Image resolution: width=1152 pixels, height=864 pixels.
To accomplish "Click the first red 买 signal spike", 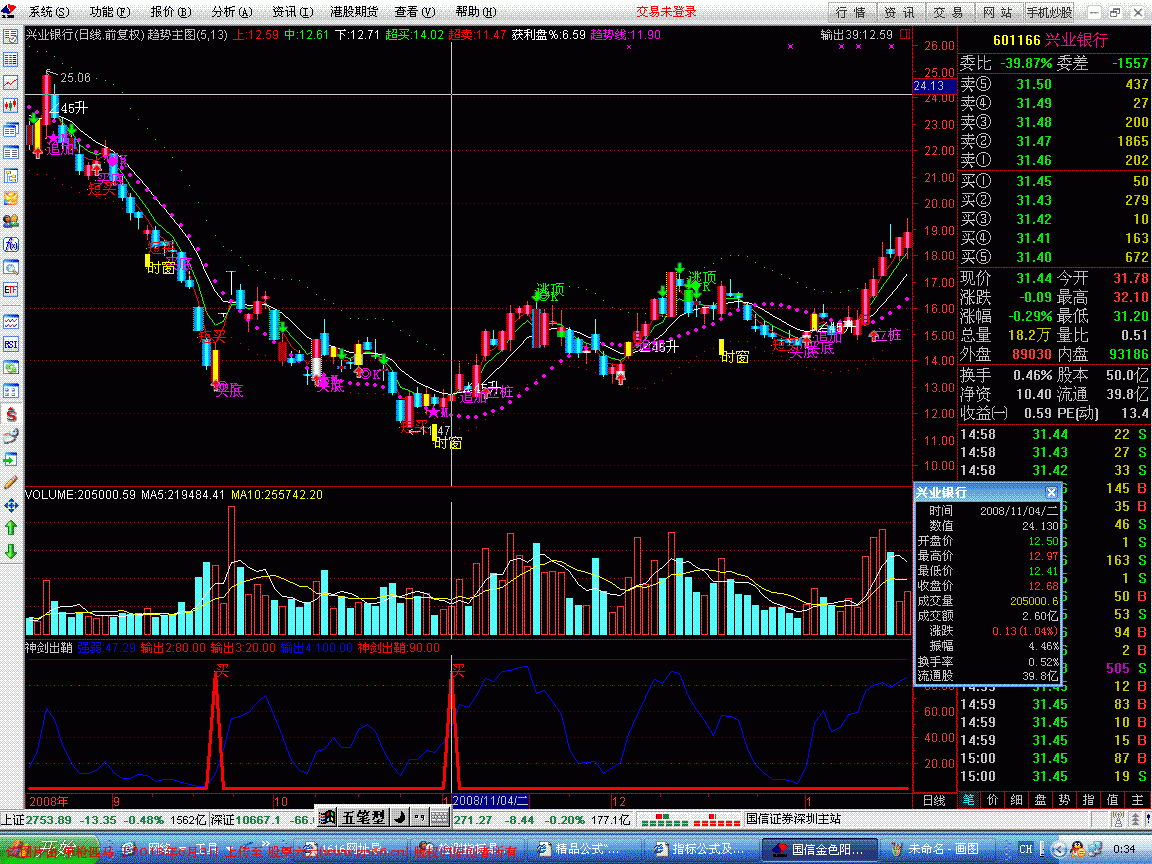I will click(x=216, y=729).
